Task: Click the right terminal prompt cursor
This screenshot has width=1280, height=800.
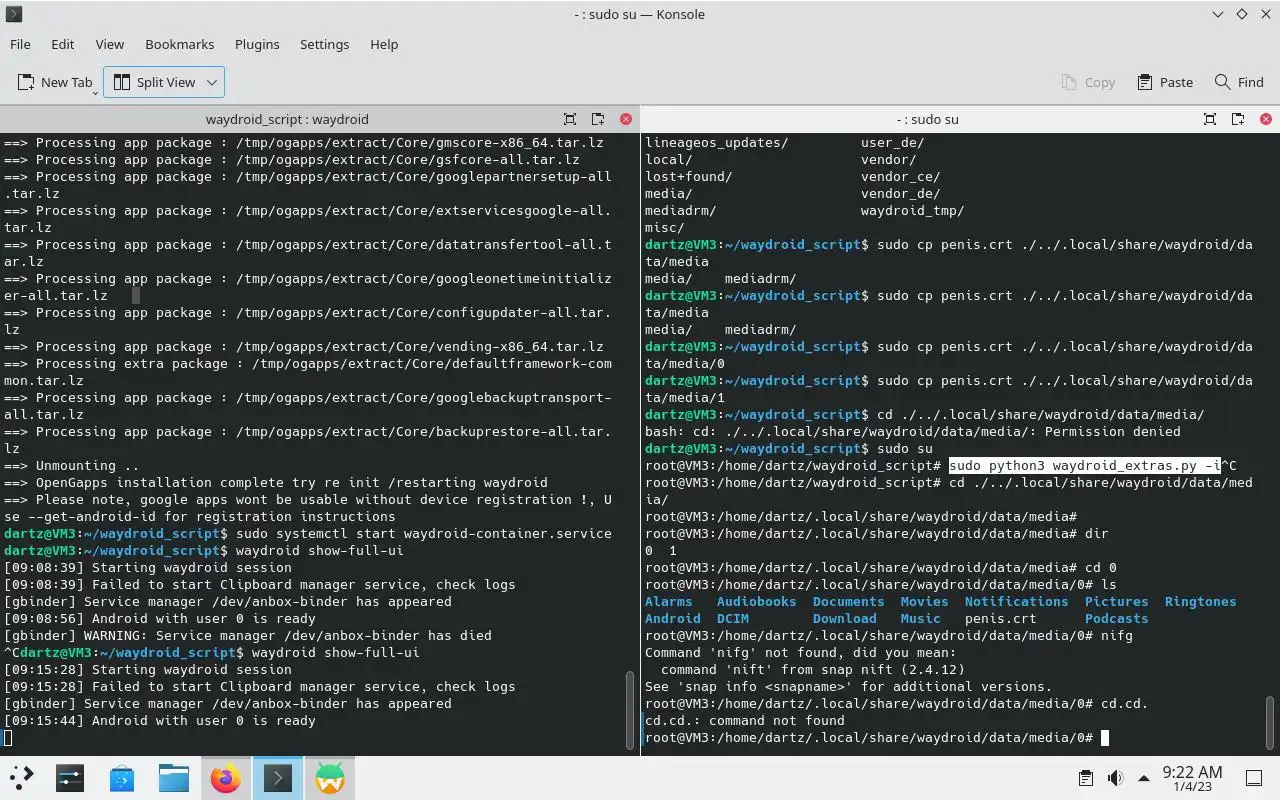Action: [x=1105, y=737]
